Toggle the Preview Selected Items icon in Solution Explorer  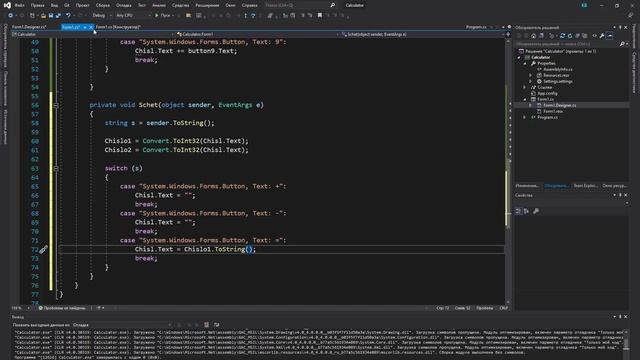coord(609,36)
